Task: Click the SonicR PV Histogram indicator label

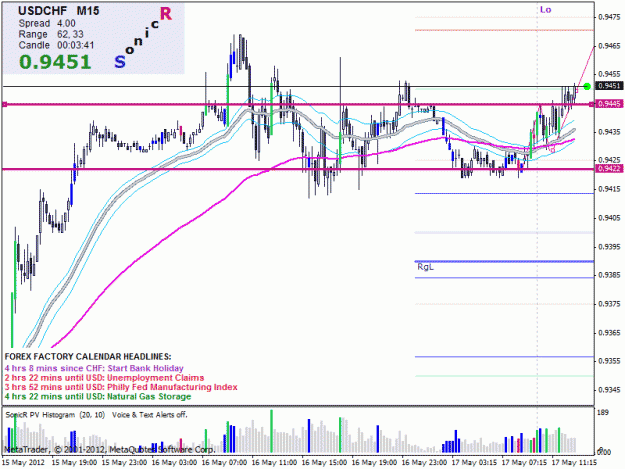Action: (x=55, y=415)
